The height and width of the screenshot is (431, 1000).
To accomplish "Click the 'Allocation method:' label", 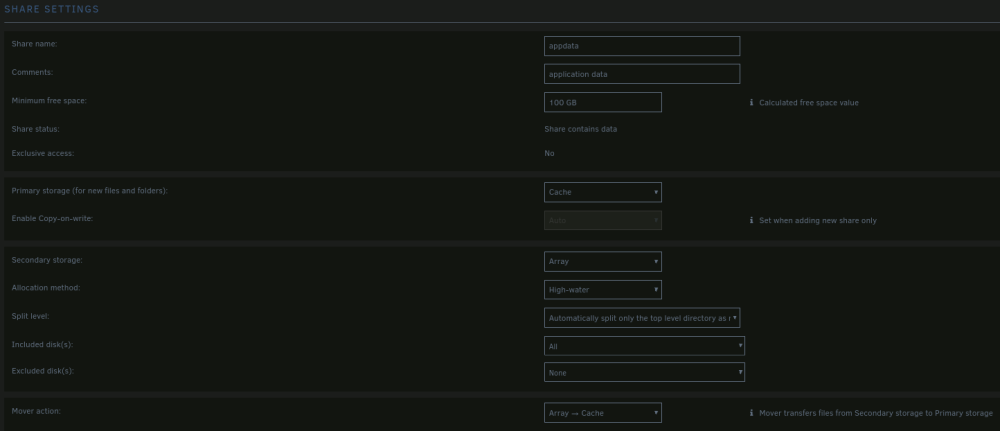I will 46,288.
